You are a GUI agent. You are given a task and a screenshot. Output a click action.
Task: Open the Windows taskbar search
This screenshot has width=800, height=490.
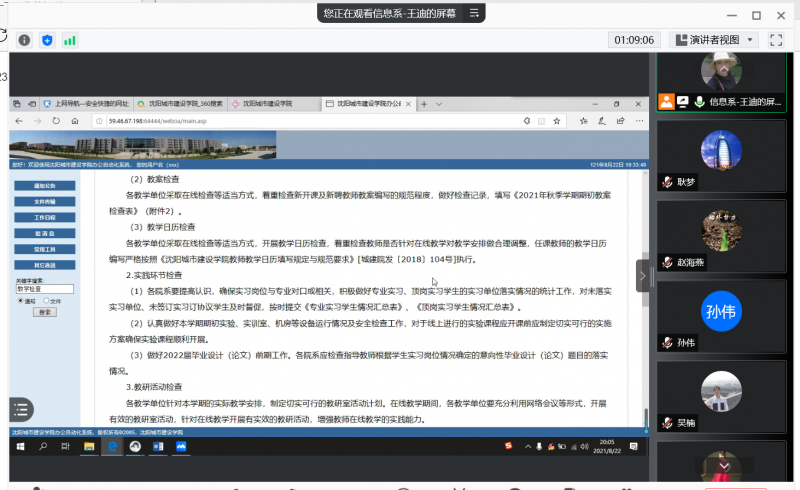pyautogui.click(x=43, y=446)
